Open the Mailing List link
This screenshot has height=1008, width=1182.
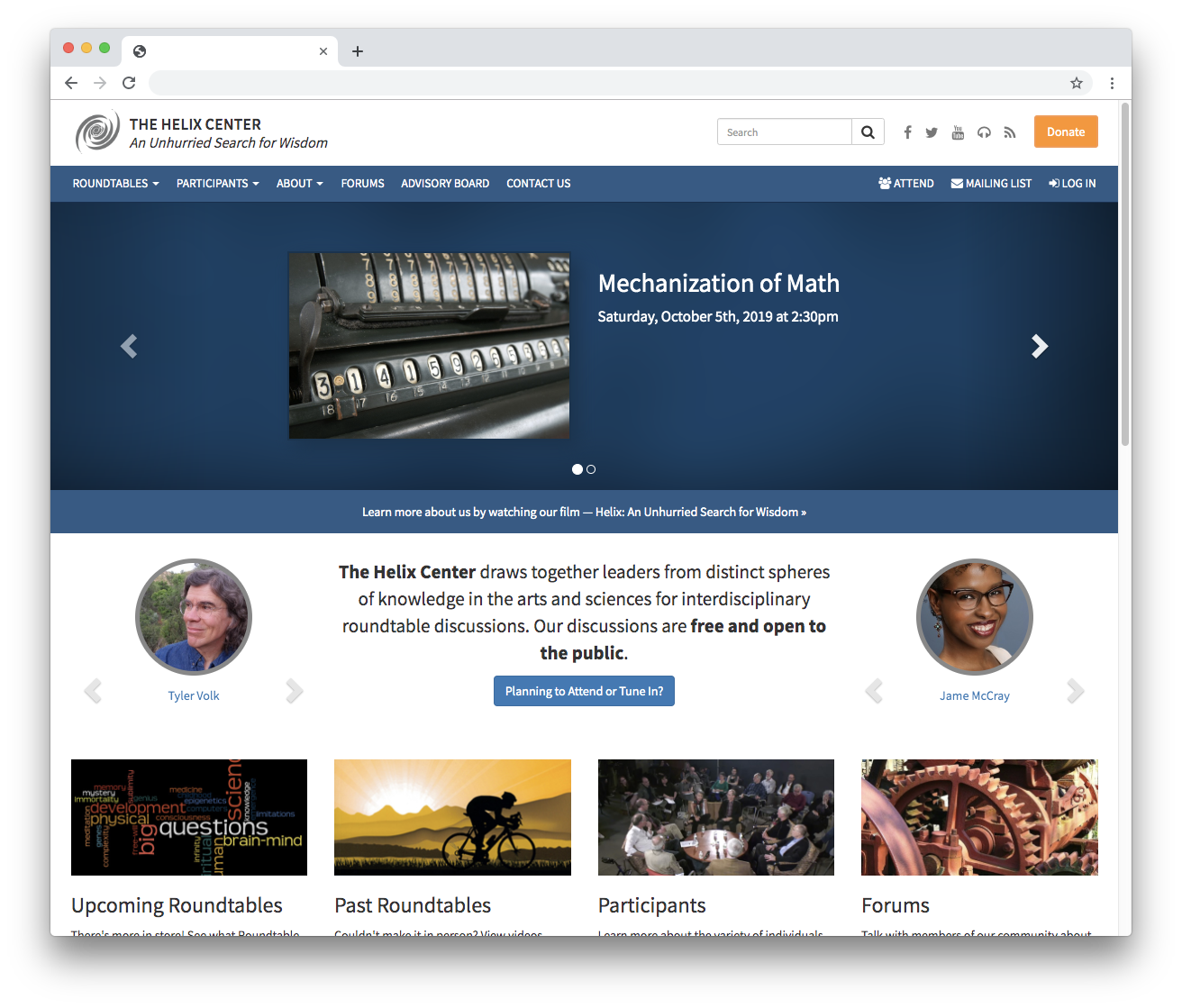coord(991,184)
